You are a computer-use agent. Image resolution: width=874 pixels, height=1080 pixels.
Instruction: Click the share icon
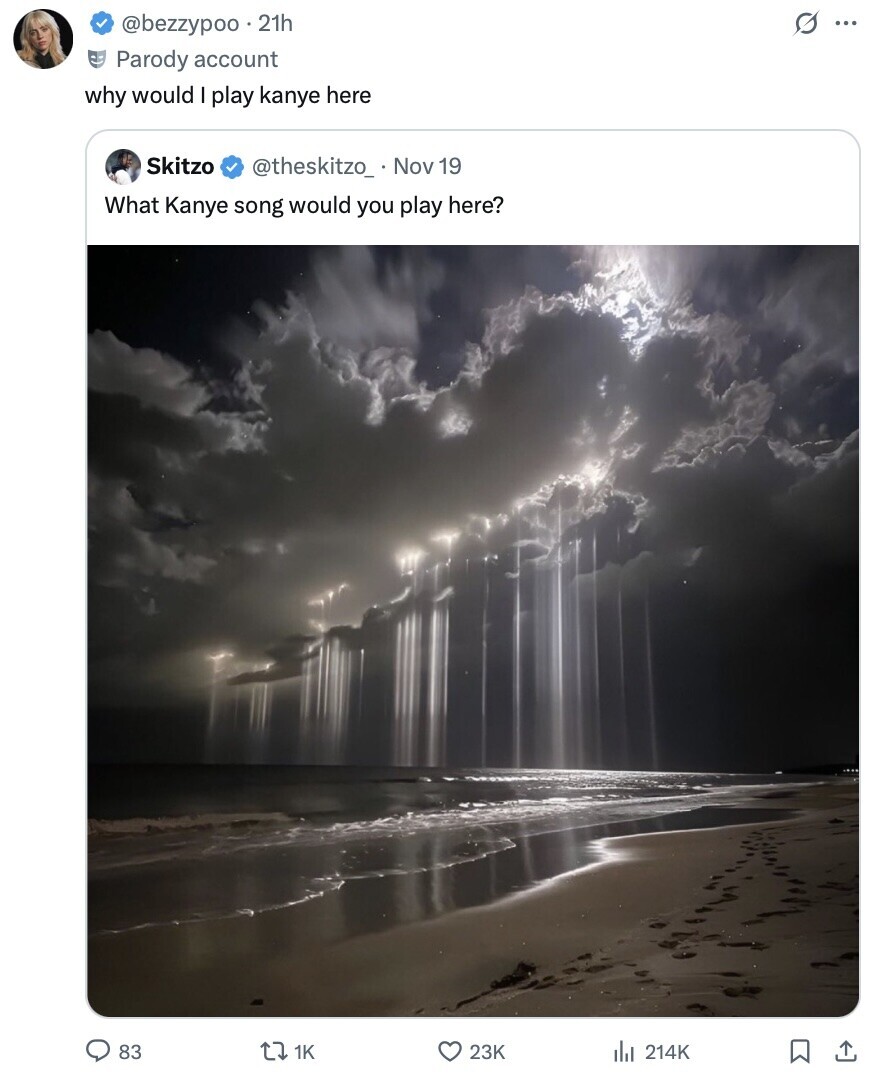[845, 1051]
